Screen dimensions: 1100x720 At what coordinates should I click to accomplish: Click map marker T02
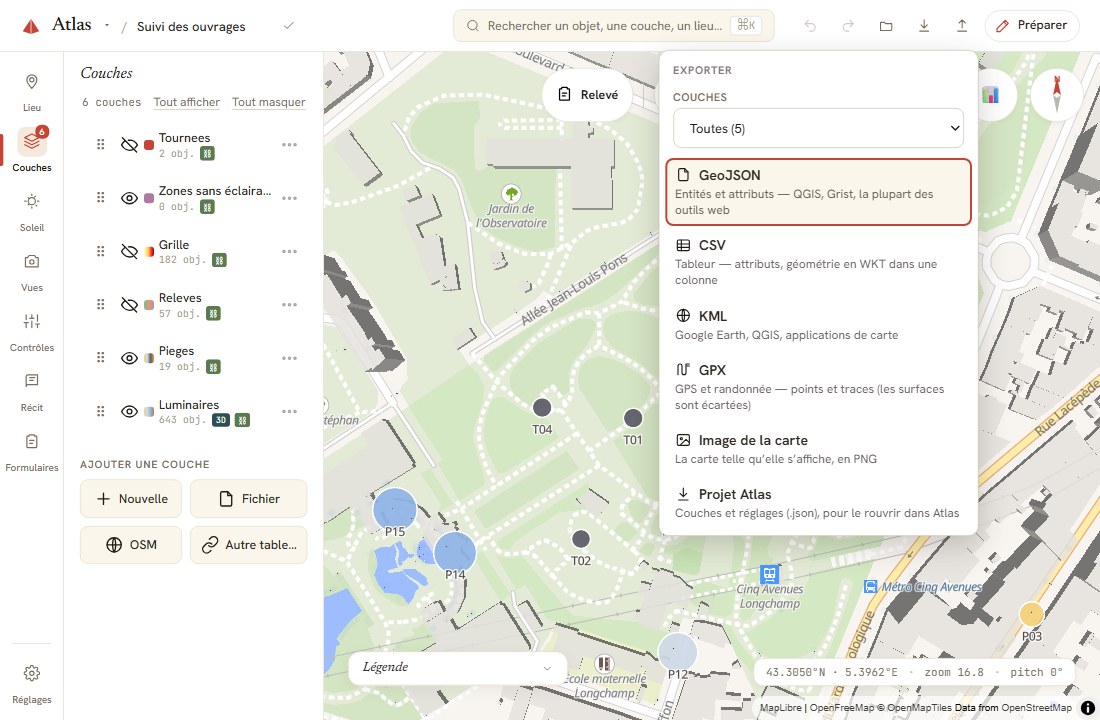click(x=580, y=539)
